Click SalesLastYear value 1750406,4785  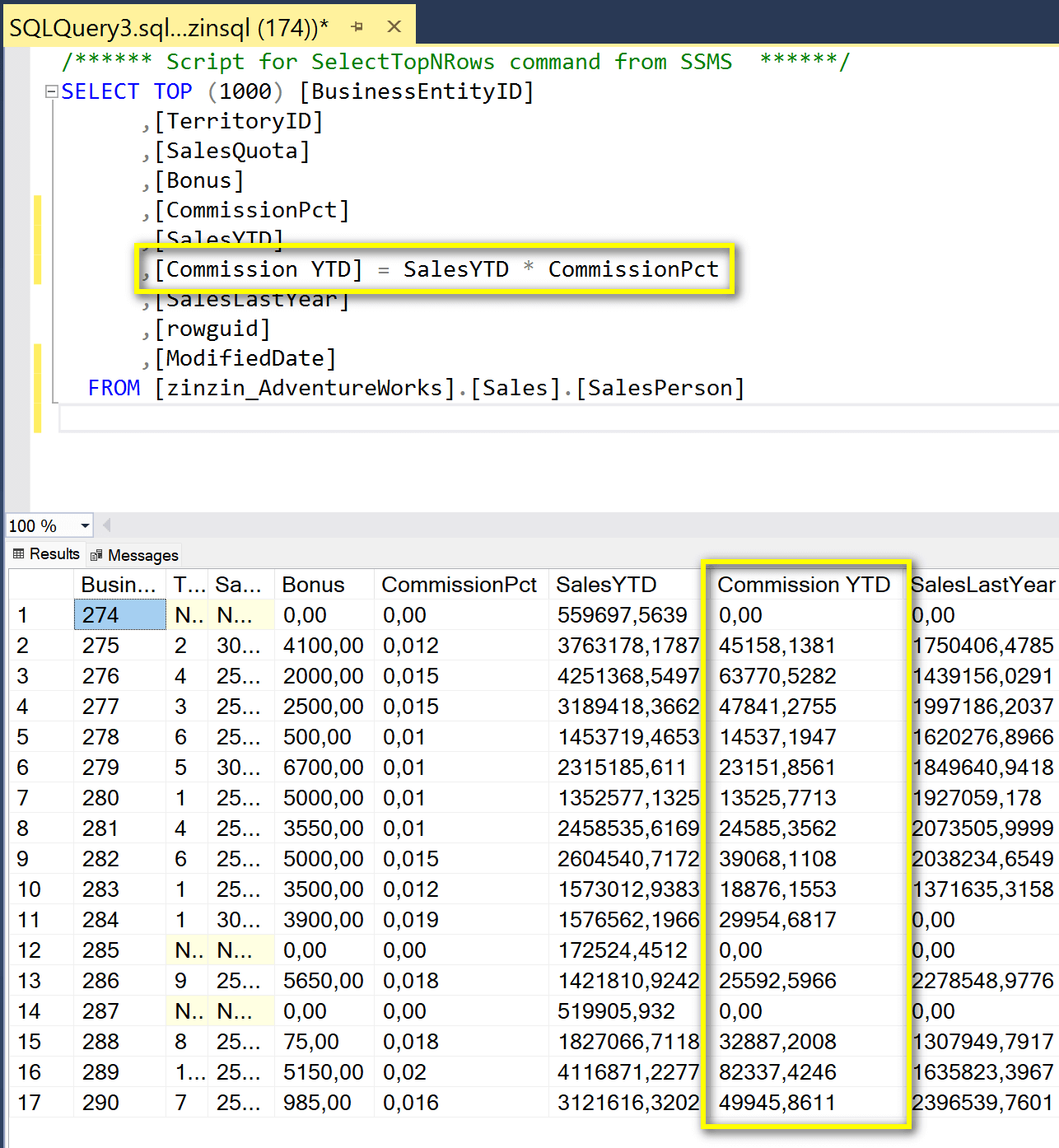click(982, 646)
